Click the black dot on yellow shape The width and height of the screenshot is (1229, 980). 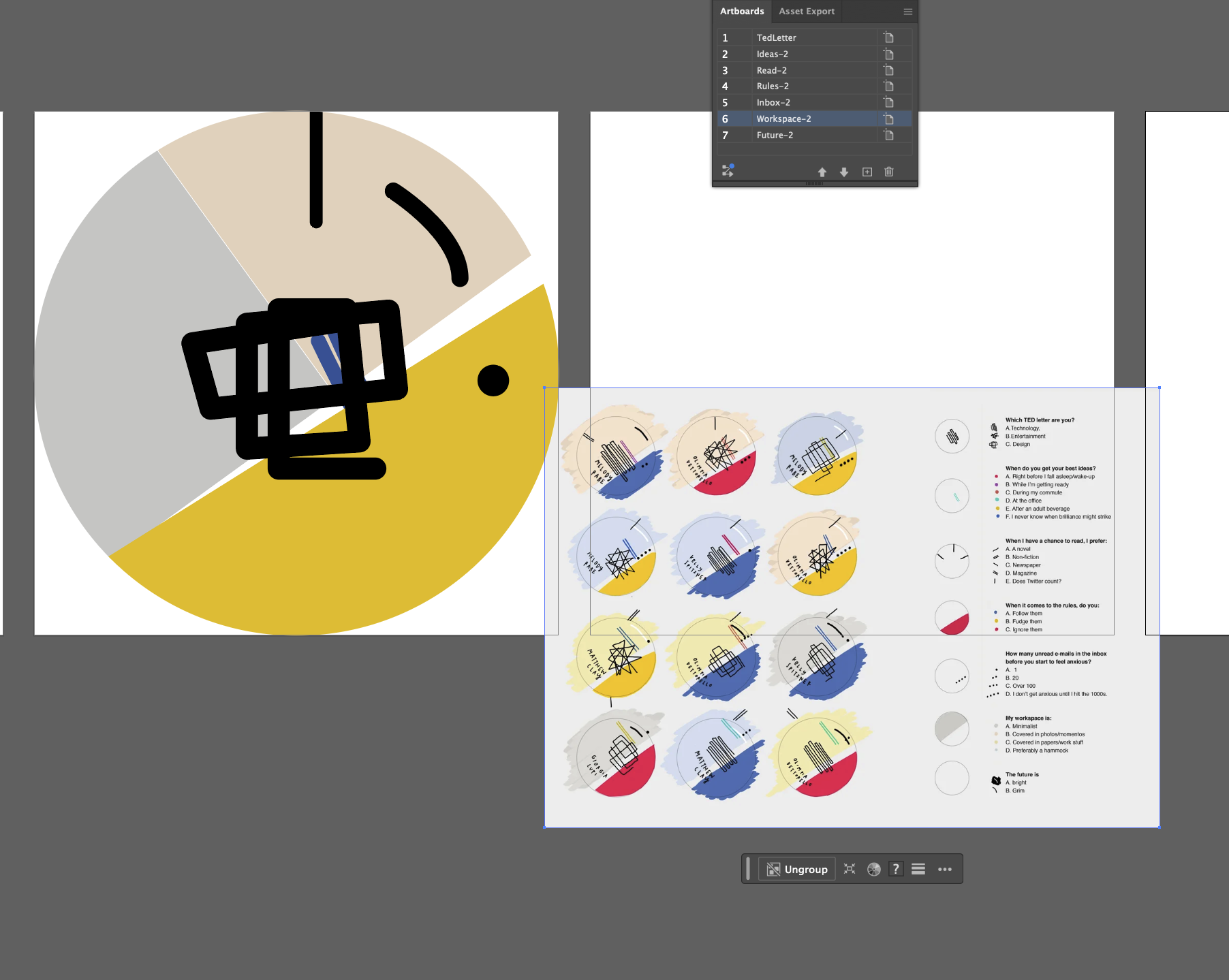(x=493, y=380)
